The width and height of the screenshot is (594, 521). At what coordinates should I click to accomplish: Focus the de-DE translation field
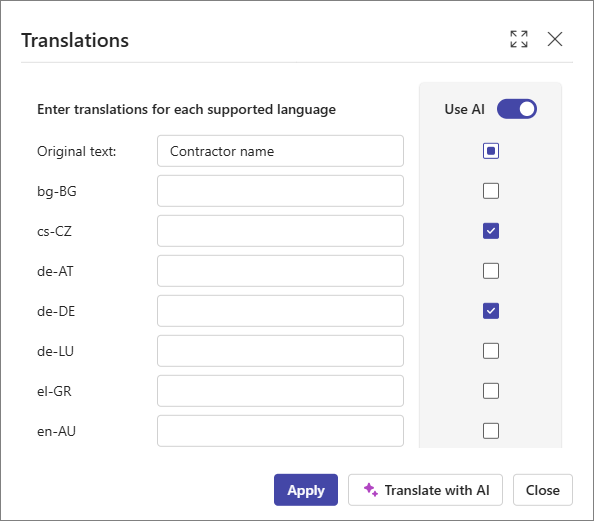280,311
